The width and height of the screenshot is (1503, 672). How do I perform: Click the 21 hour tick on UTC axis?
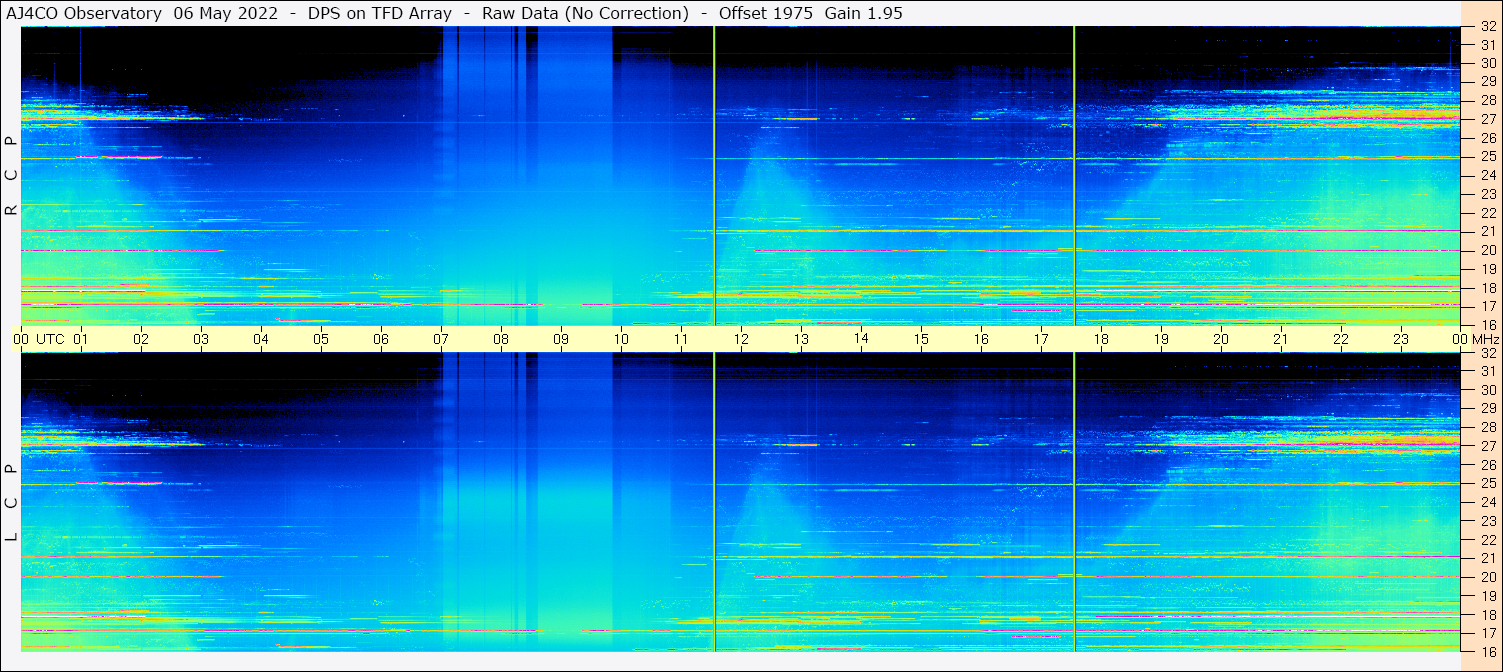1281,339
